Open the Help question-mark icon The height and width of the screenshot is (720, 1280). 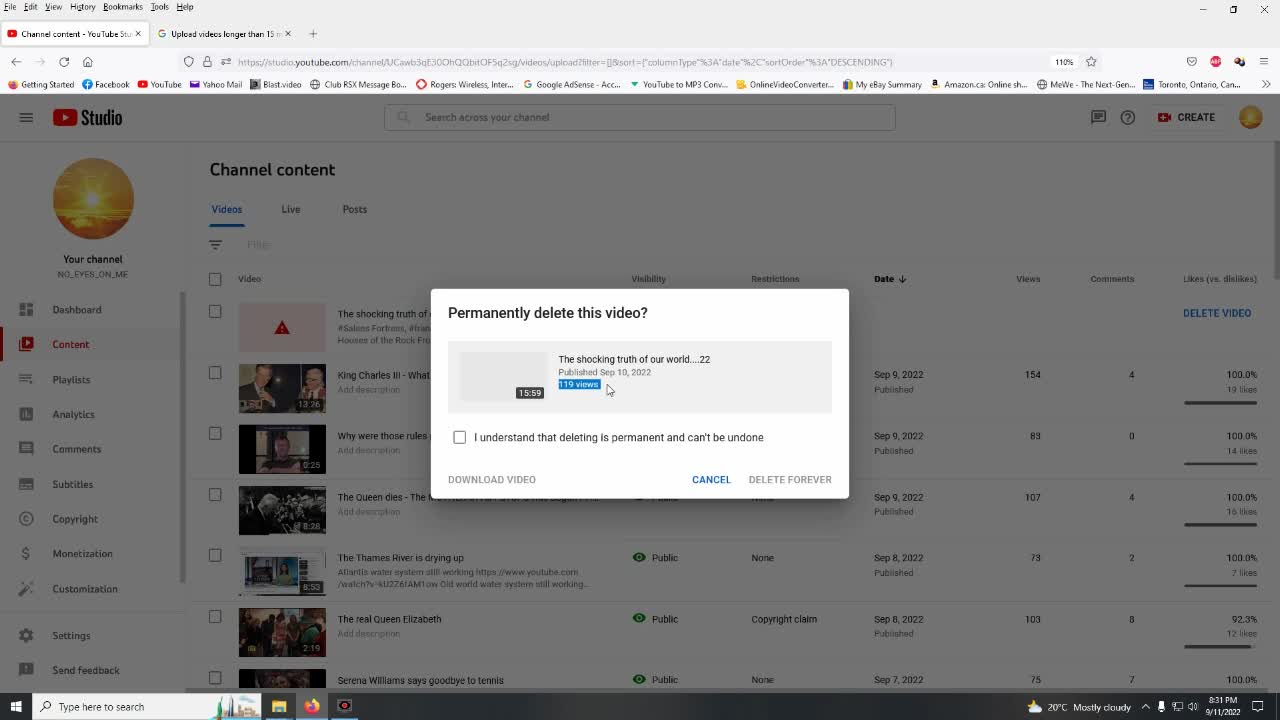pos(1128,117)
